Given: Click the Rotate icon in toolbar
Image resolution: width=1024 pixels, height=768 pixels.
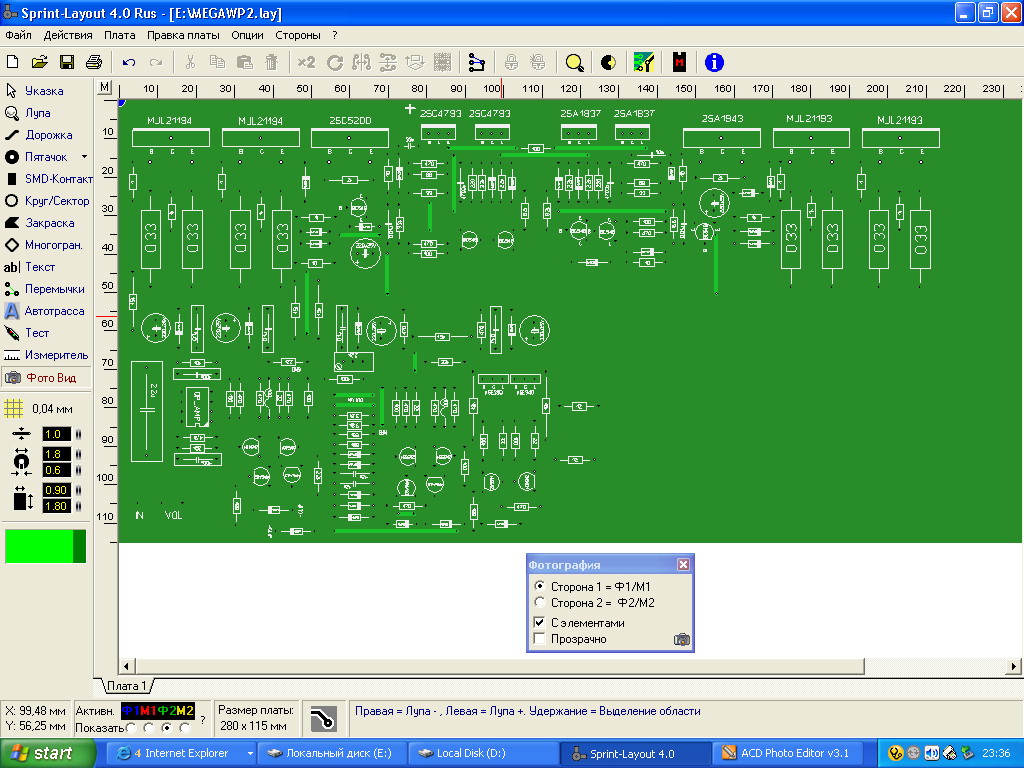Looking at the screenshot, I should point(335,62).
